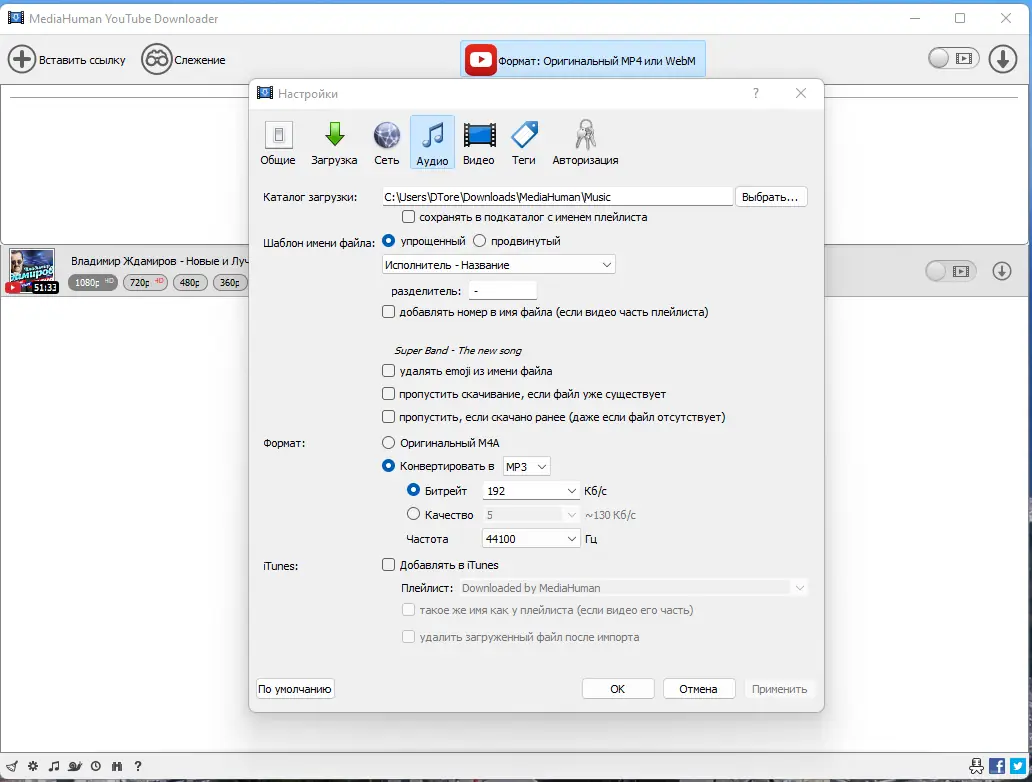The width and height of the screenshot is (1032, 782).
Task: Click the Владимир Ждамиров video thumbnail
Action: coord(32,271)
